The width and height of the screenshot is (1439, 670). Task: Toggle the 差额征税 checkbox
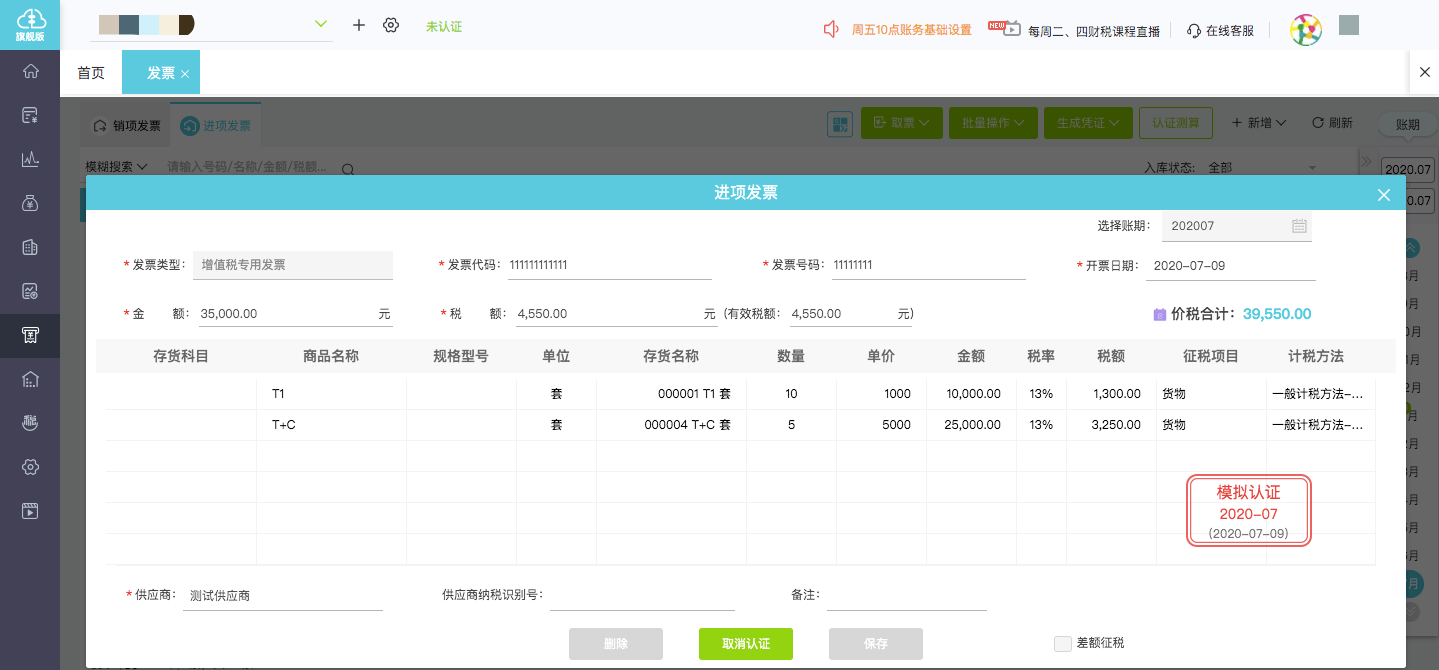[x=1062, y=643]
